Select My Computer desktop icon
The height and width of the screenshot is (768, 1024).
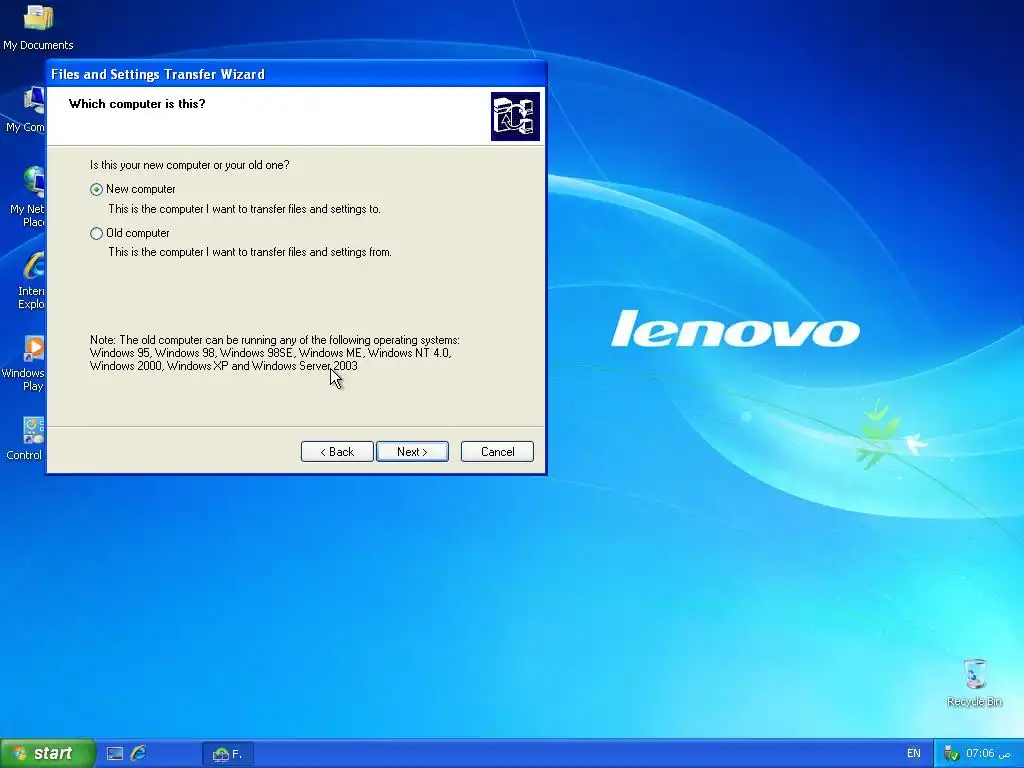(x=26, y=110)
